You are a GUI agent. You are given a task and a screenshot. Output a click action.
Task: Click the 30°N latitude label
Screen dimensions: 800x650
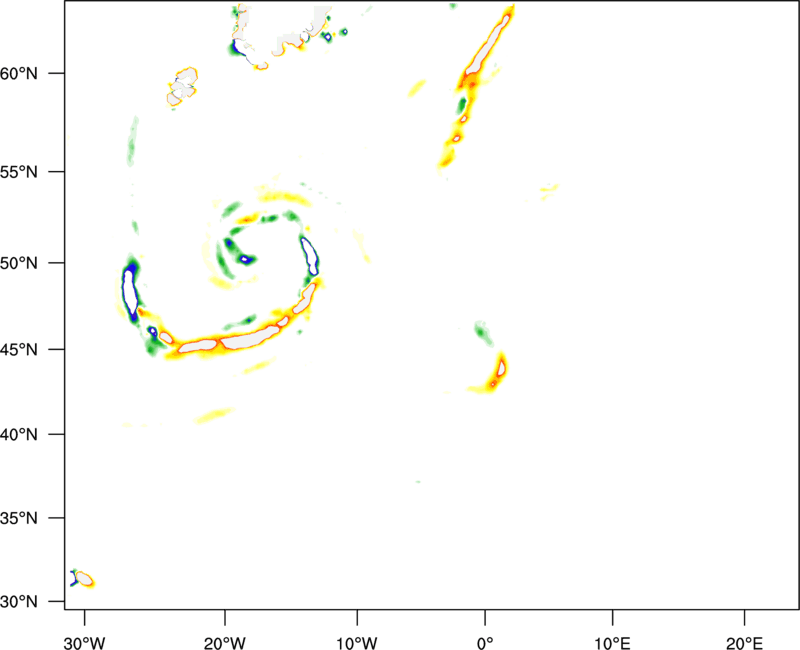19,602
